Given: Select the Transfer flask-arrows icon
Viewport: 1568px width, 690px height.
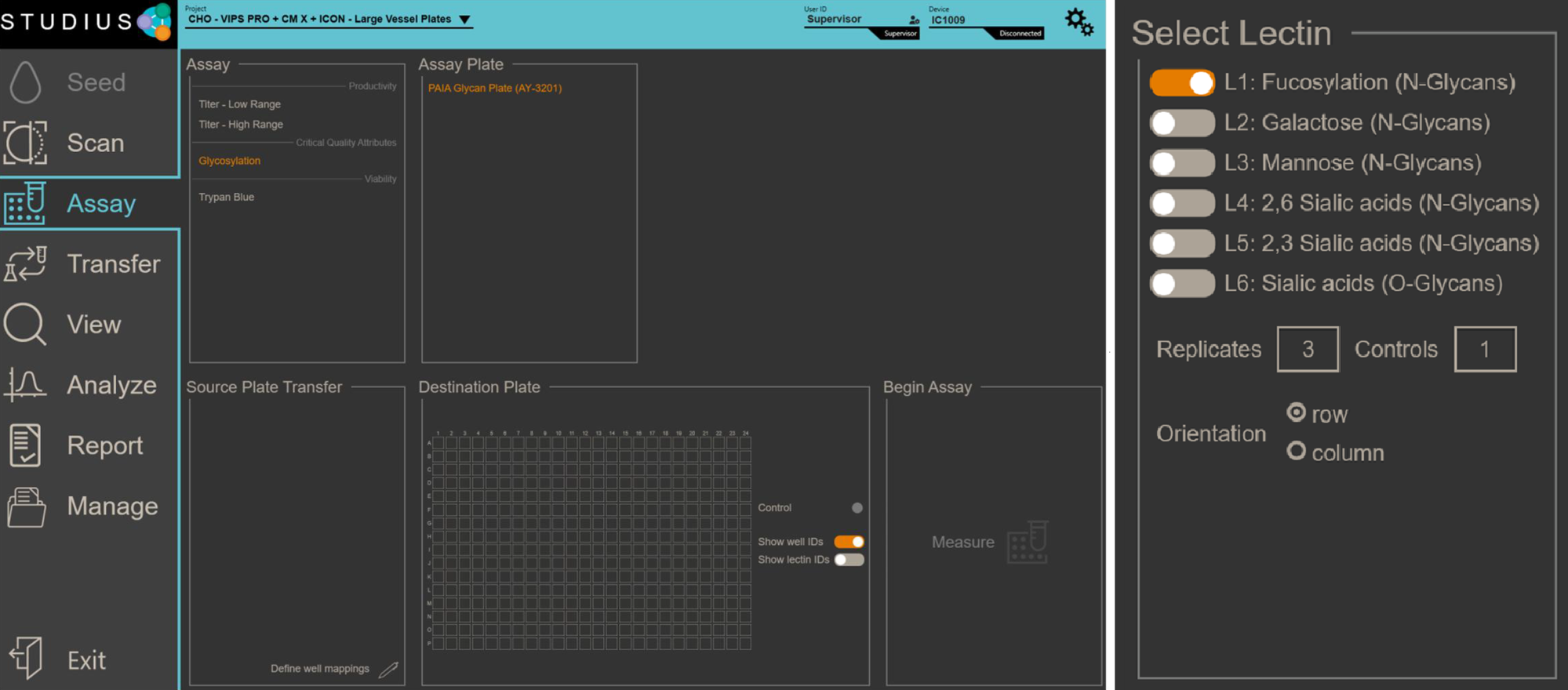Looking at the screenshot, I should 25,263.
